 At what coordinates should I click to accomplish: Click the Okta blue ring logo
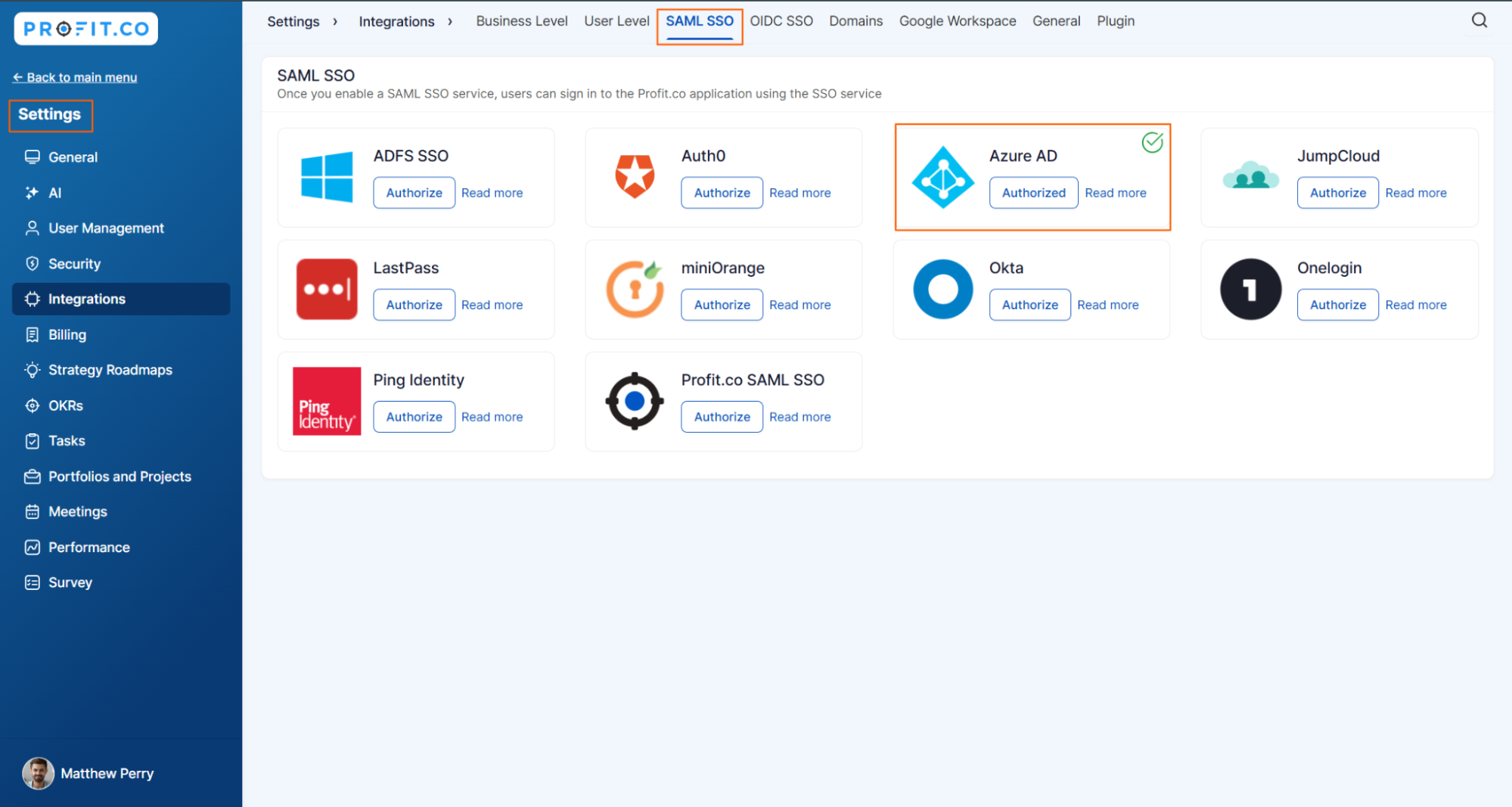tap(942, 289)
